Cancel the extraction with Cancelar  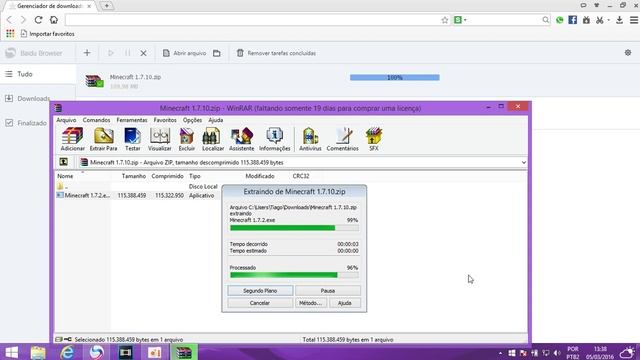pyautogui.click(x=260, y=303)
